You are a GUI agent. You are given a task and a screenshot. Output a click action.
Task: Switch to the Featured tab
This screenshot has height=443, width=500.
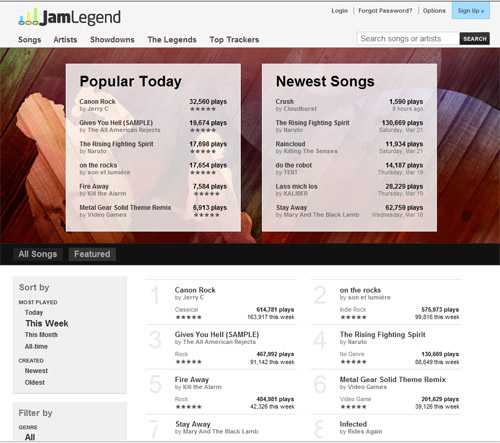click(92, 254)
